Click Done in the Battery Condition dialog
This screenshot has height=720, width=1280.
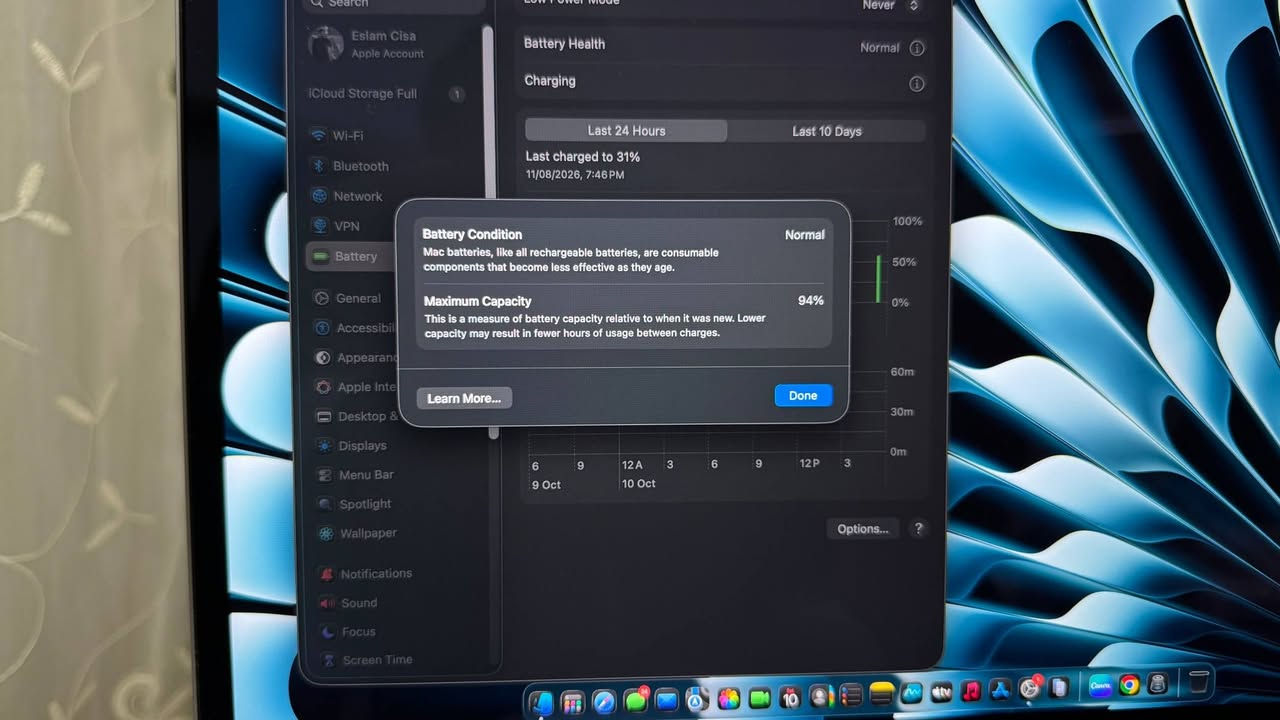803,396
